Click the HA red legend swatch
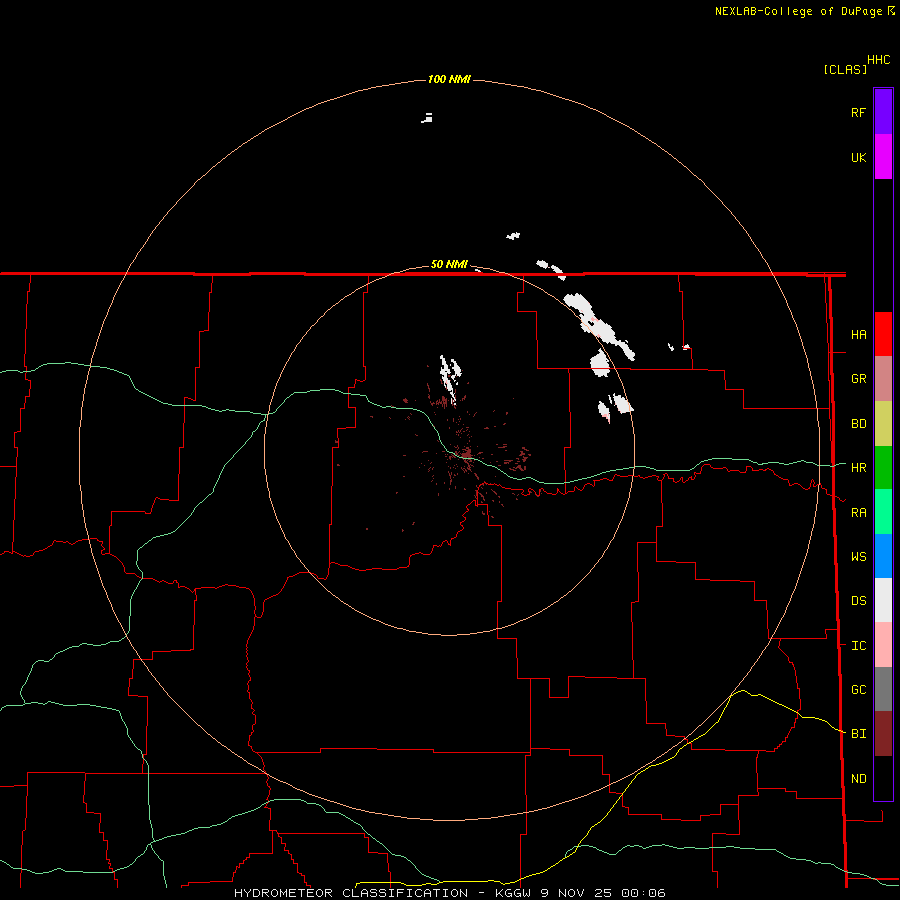This screenshot has width=900, height=900. pos(883,334)
